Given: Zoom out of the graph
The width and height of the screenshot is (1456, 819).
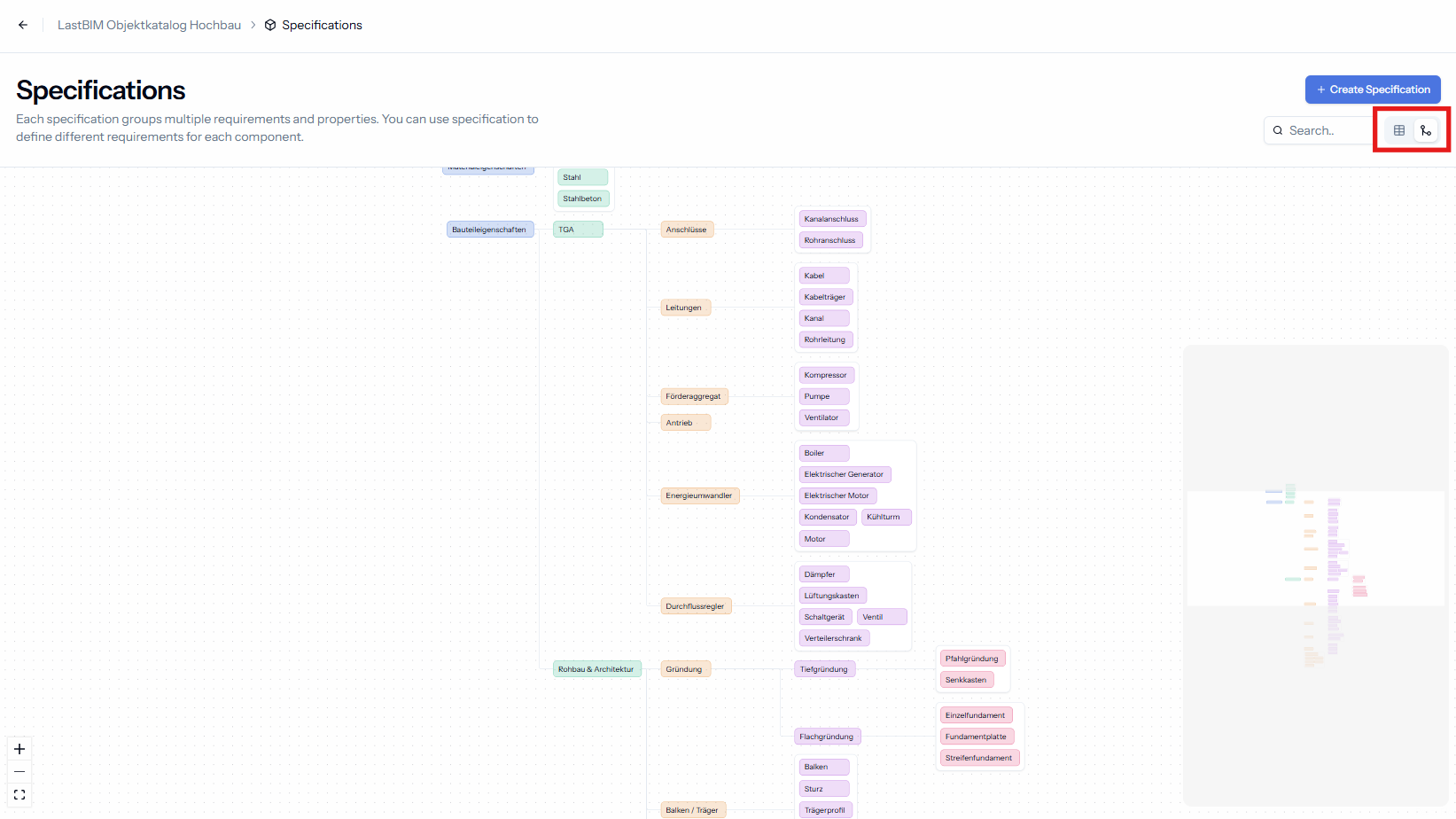Looking at the screenshot, I should coord(19,772).
